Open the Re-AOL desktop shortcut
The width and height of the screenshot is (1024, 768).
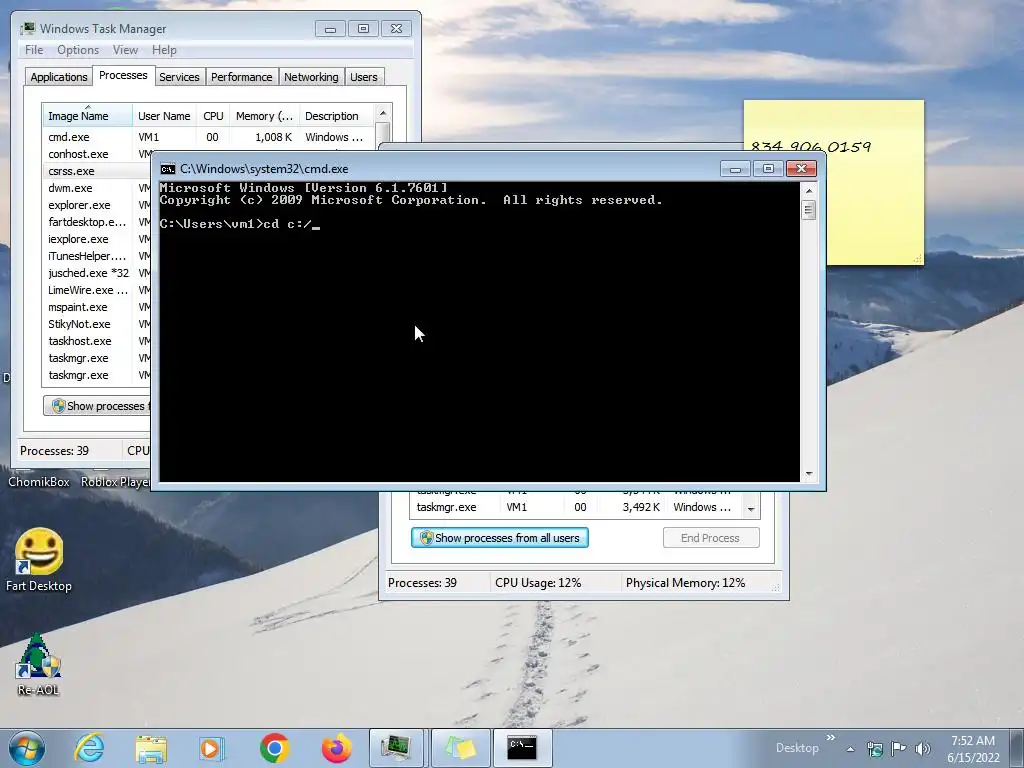pyautogui.click(x=38, y=665)
